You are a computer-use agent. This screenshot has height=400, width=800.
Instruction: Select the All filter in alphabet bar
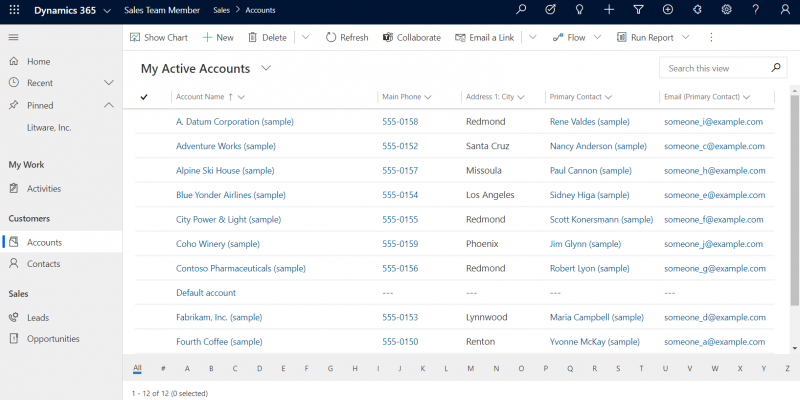tap(137, 368)
